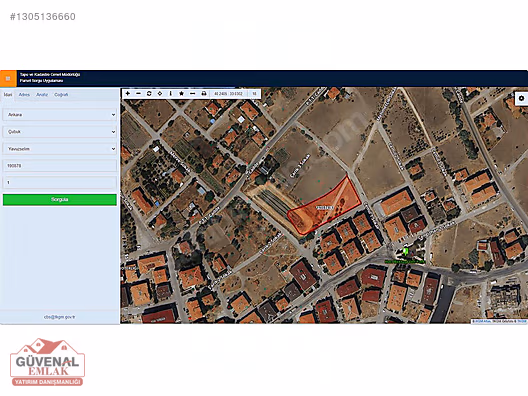Click the zoom level value 18
The height and width of the screenshot is (396, 528).
click(x=255, y=94)
